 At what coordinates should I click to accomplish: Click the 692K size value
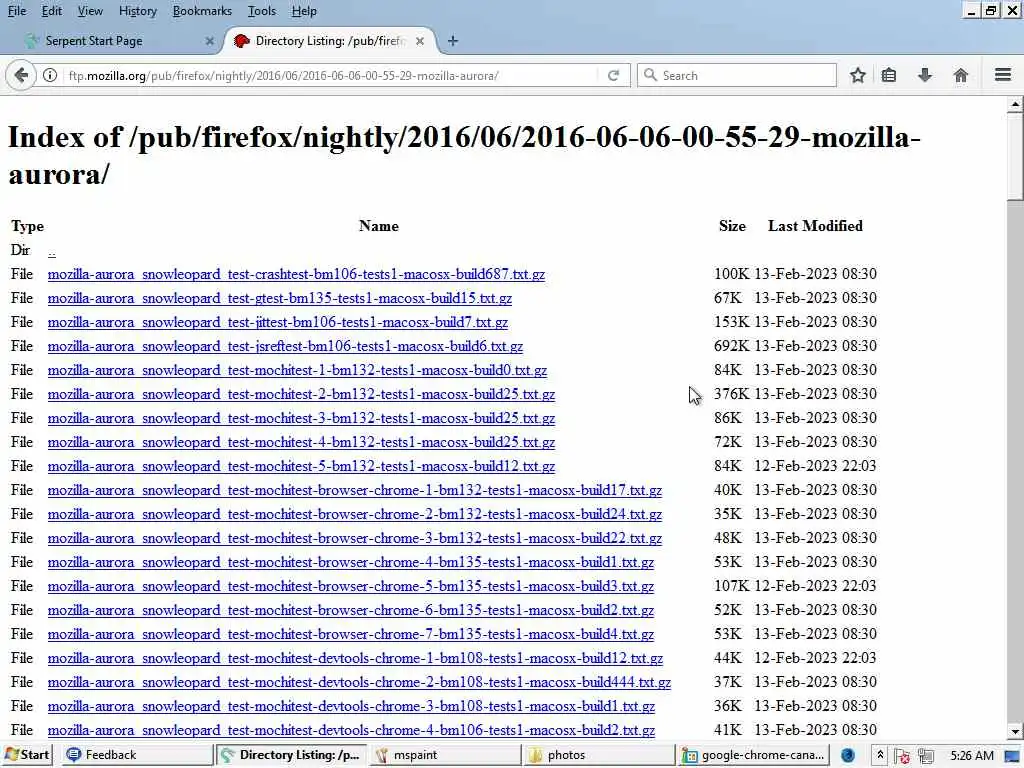731,346
